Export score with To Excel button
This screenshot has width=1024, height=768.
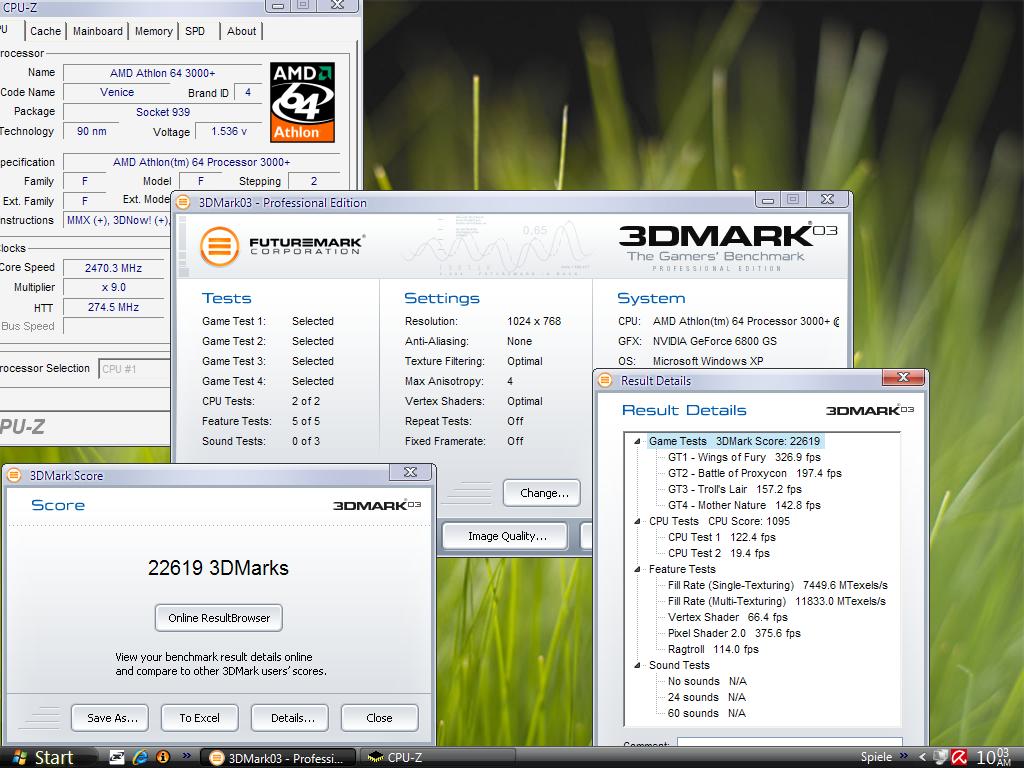click(x=200, y=718)
